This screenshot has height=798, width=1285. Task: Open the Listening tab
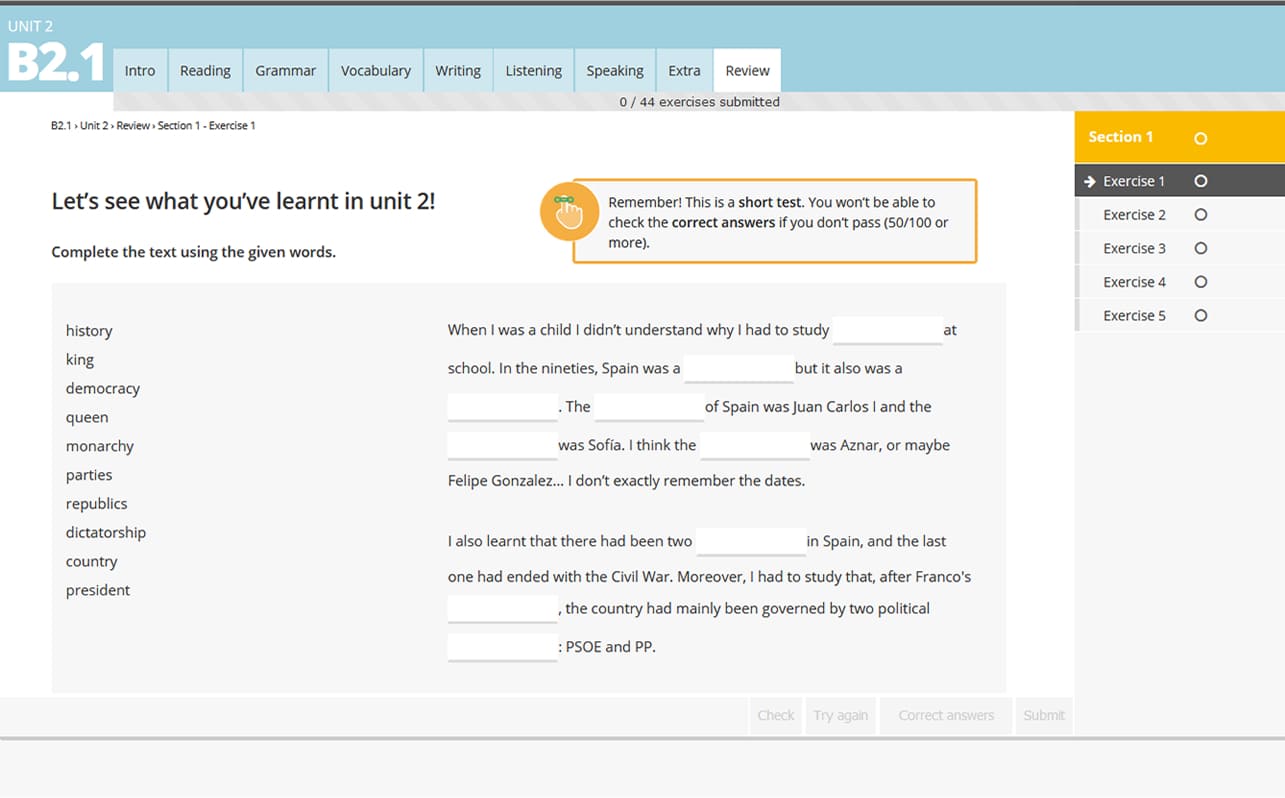(x=533, y=70)
